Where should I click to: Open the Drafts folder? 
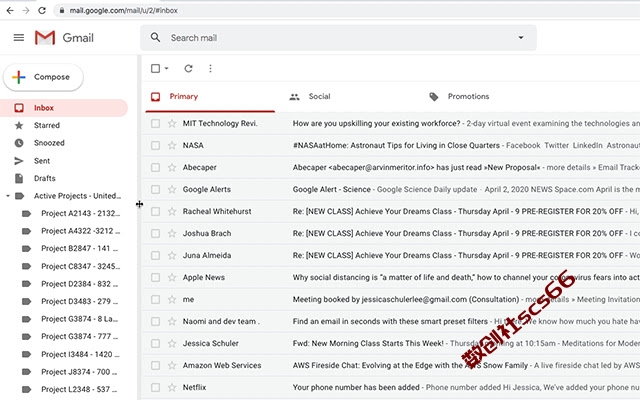pos(44,178)
